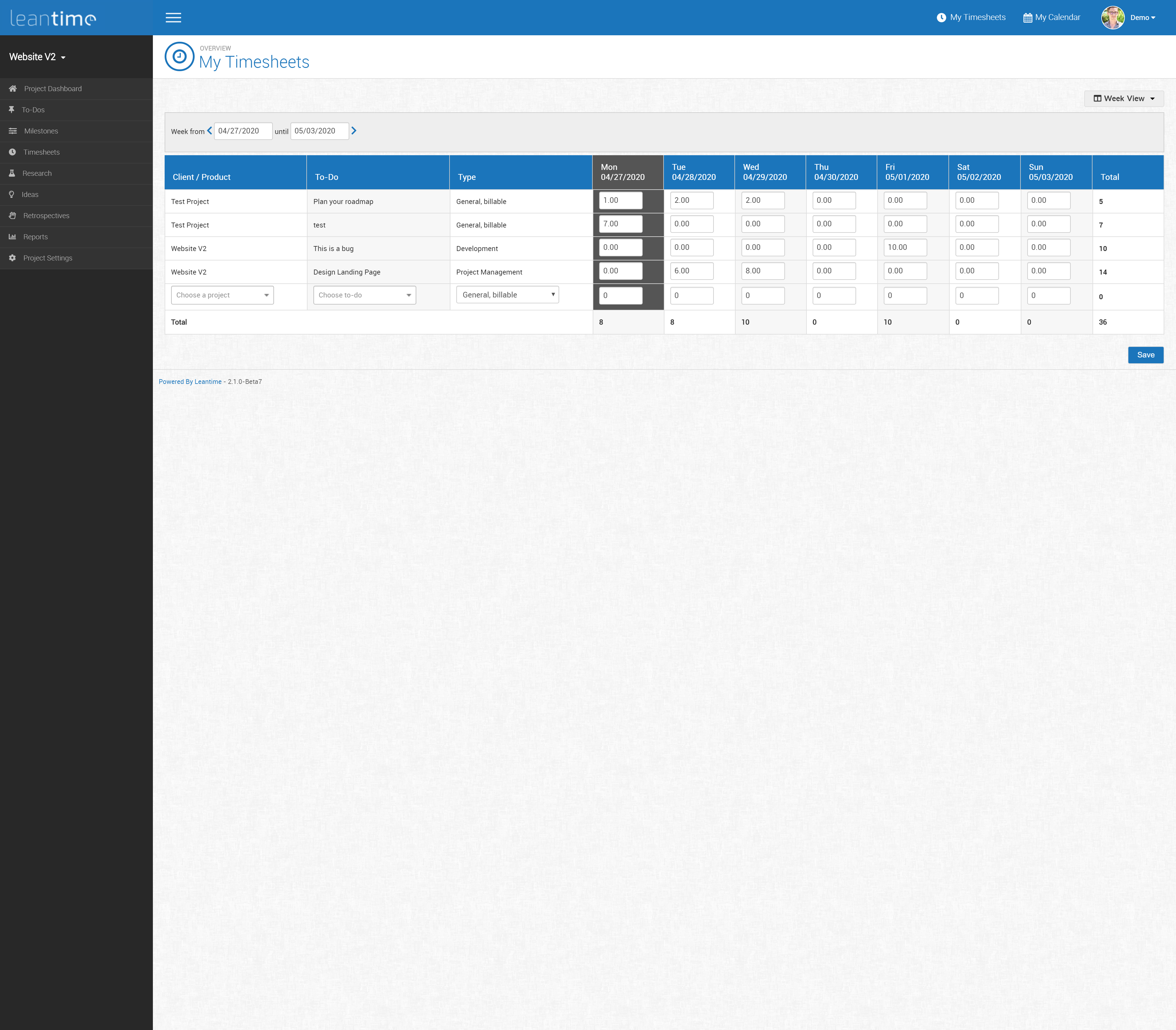This screenshot has width=1176, height=1030.
Task: Open the General, billable type selector
Action: click(507, 295)
